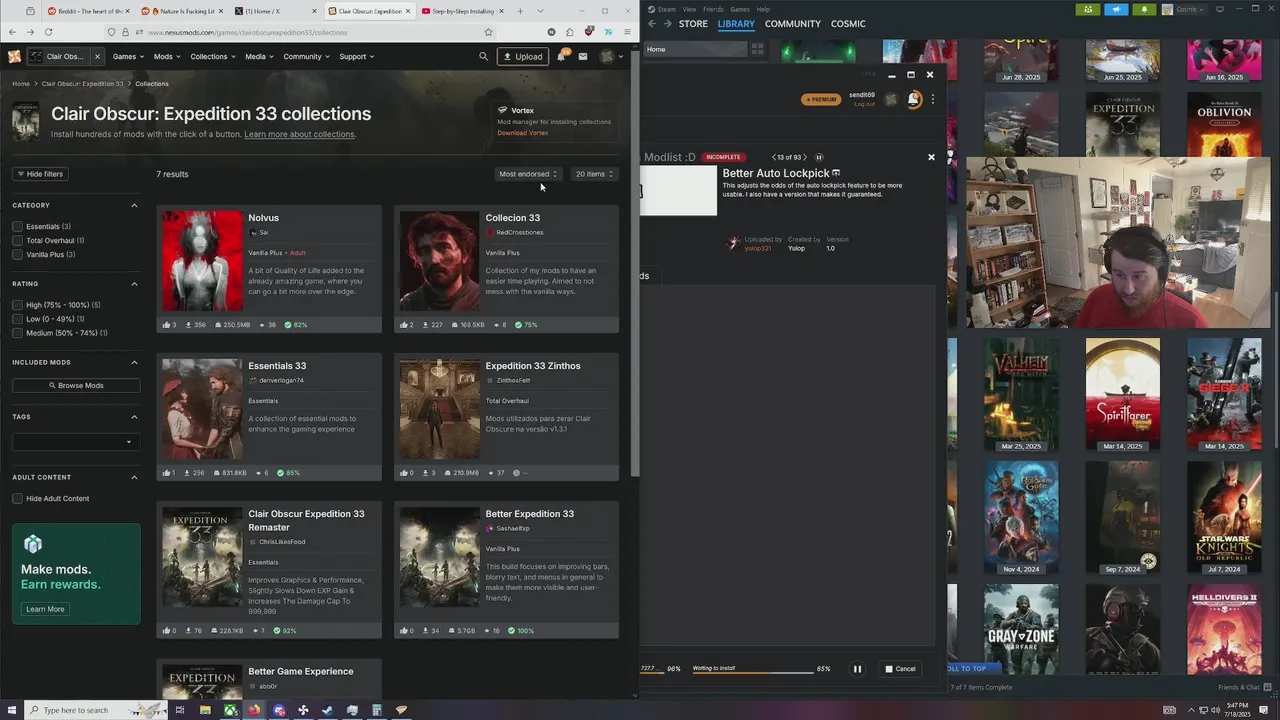Open the Vortex three-dot menu

pos(933,99)
